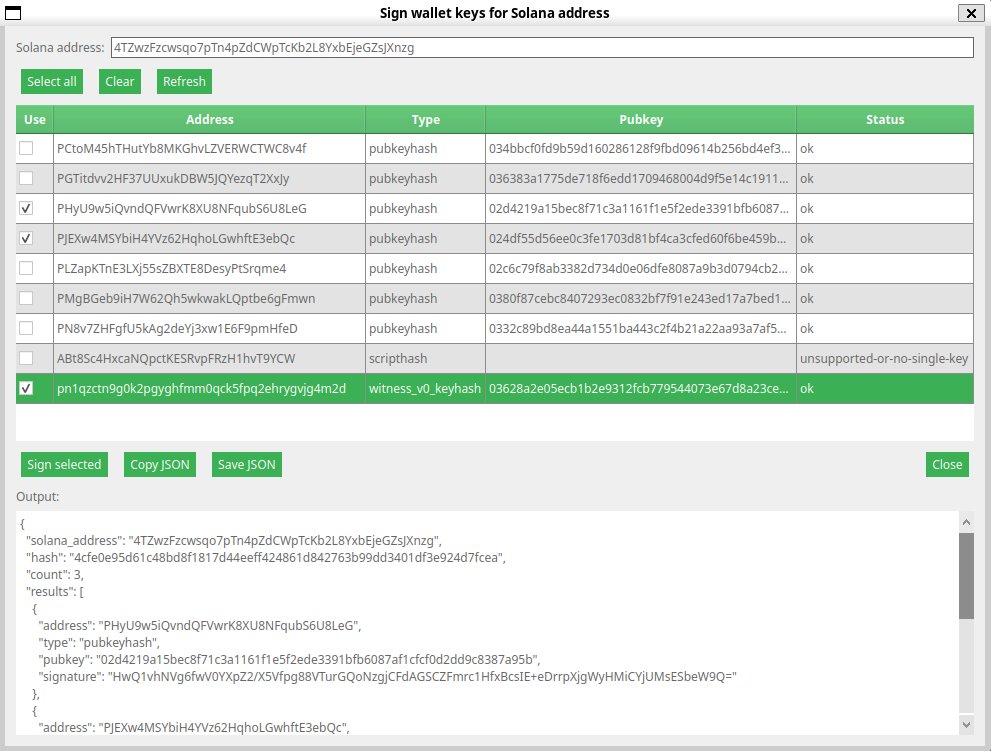Click pubkey cell starting 03628a2e05ecb1b2
The height and width of the screenshot is (751, 991).
coord(641,389)
